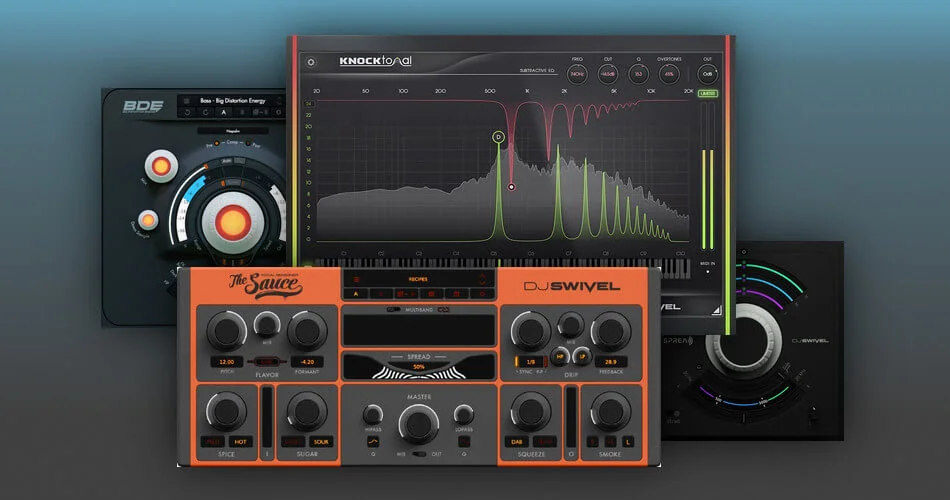The height and width of the screenshot is (500, 950).
Task: Click the Knocktonal Out gain knob
Action: [707, 74]
